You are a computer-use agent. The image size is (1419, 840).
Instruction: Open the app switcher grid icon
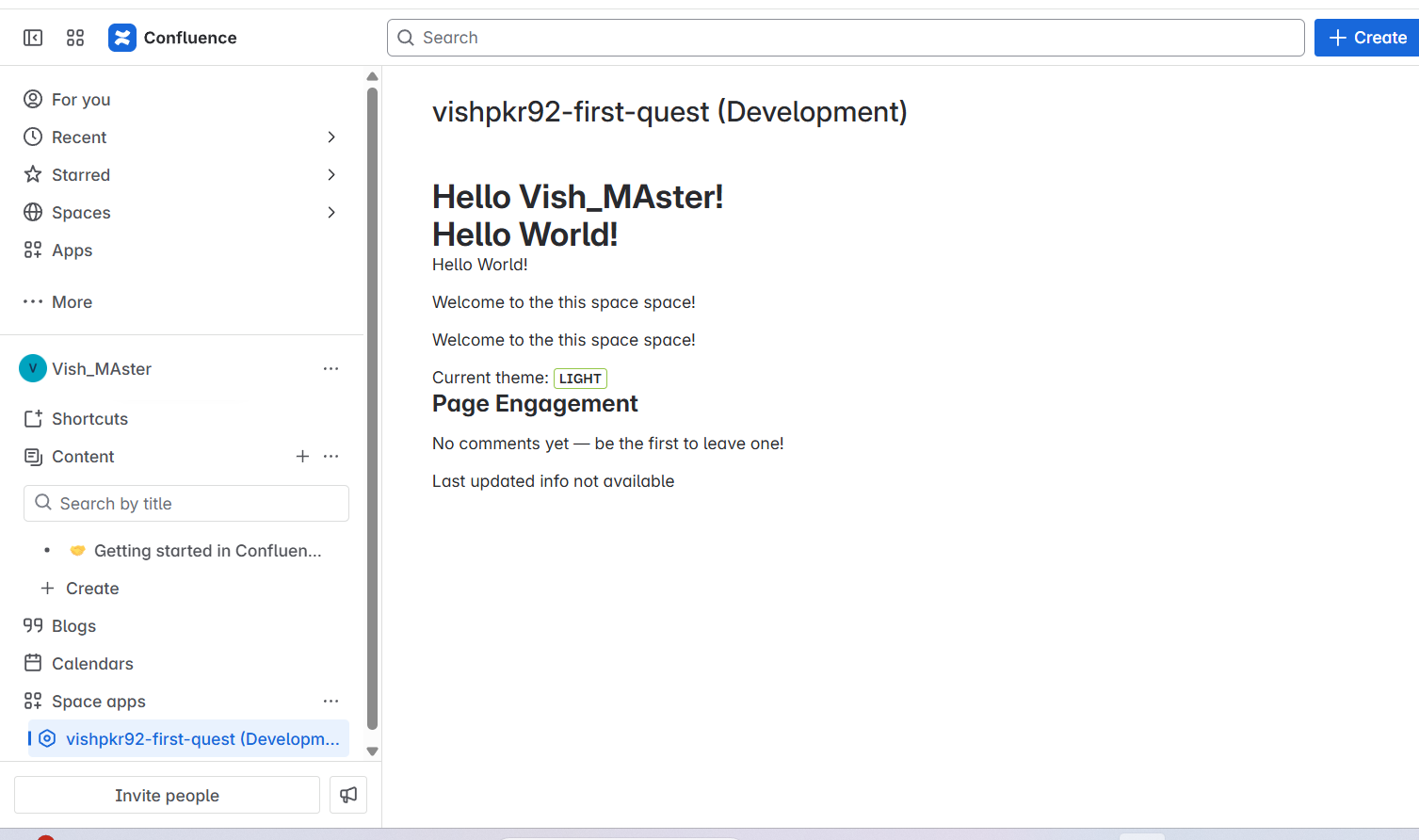[x=75, y=38]
